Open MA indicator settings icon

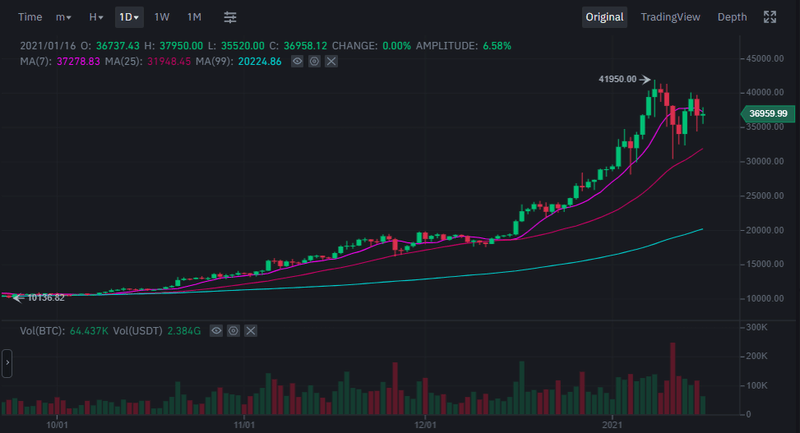point(315,62)
